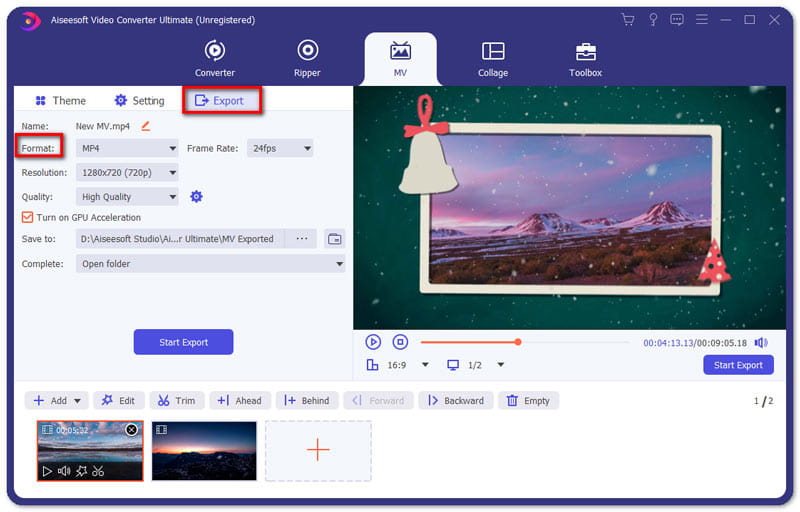Viewport: 800px width, 512px height.
Task: Switch to the MV tab
Action: coord(401,59)
